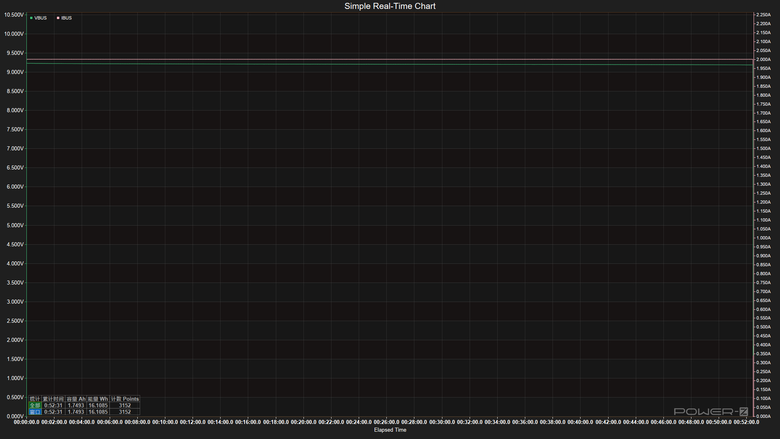This screenshot has height=439, width=780.
Task: Select the 计数 Points column header
Action: coord(125,399)
